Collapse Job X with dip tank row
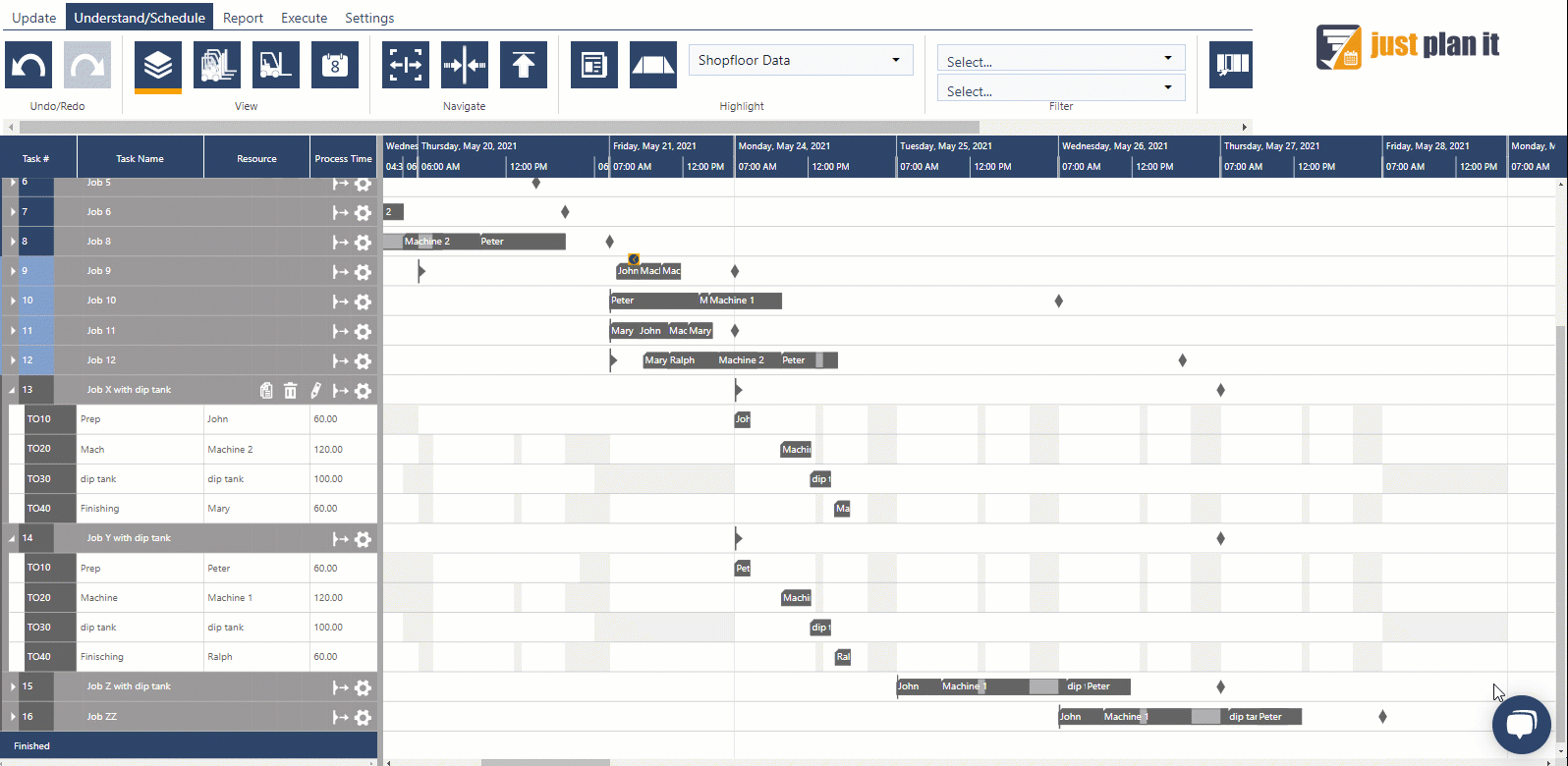The image size is (1568, 766). tap(13, 390)
